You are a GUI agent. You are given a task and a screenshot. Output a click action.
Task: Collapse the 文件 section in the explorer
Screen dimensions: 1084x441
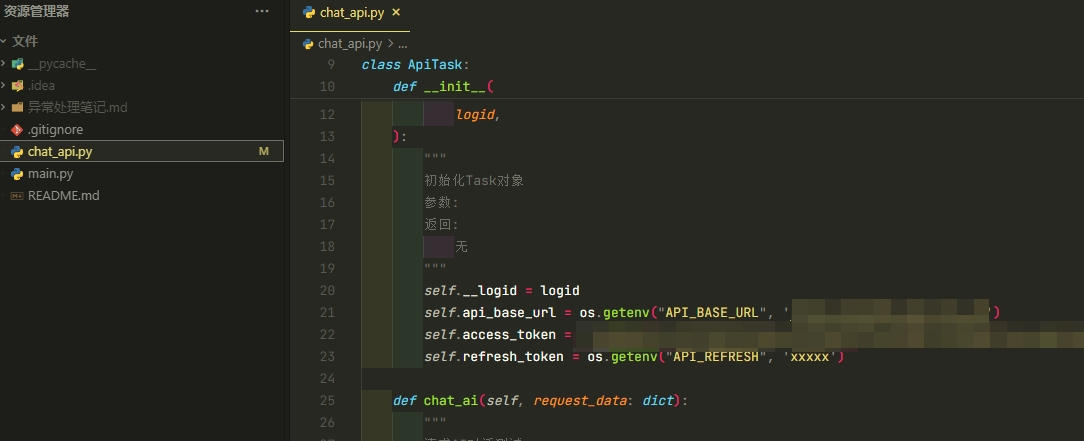pyautogui.click(x=4, y=42)
